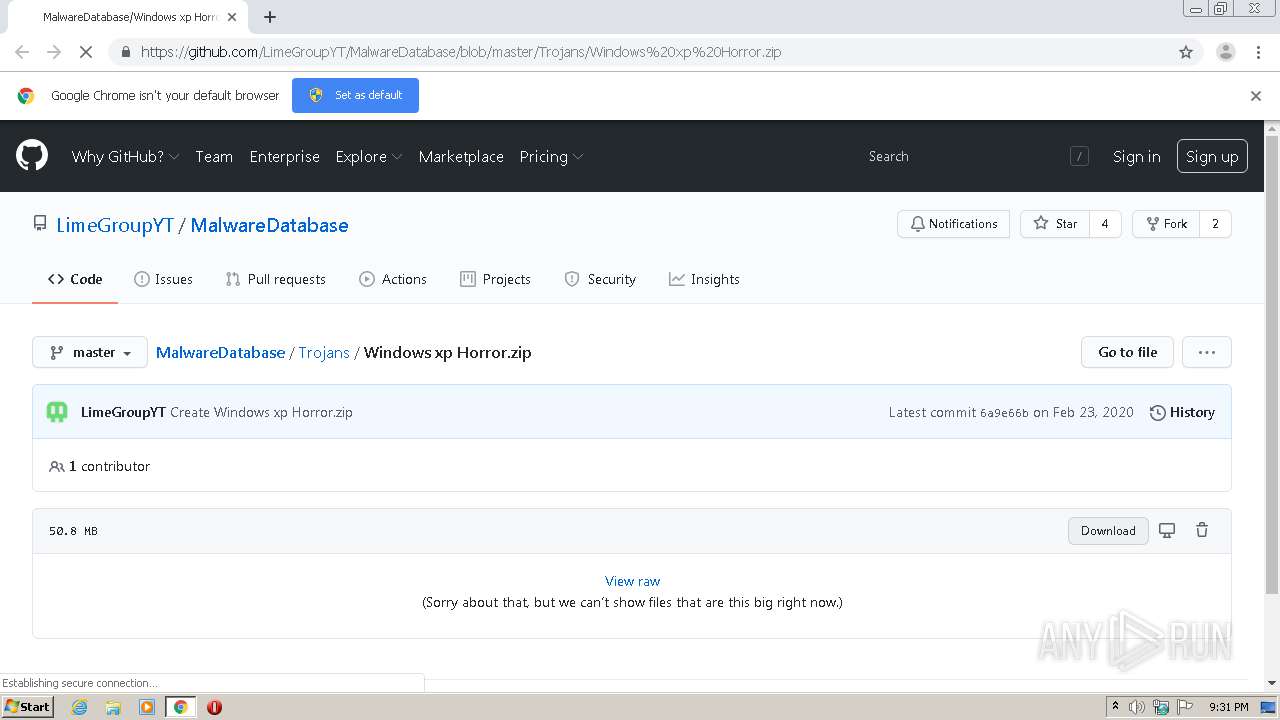Open the media player taskbar icon

(x=147, y=707)
